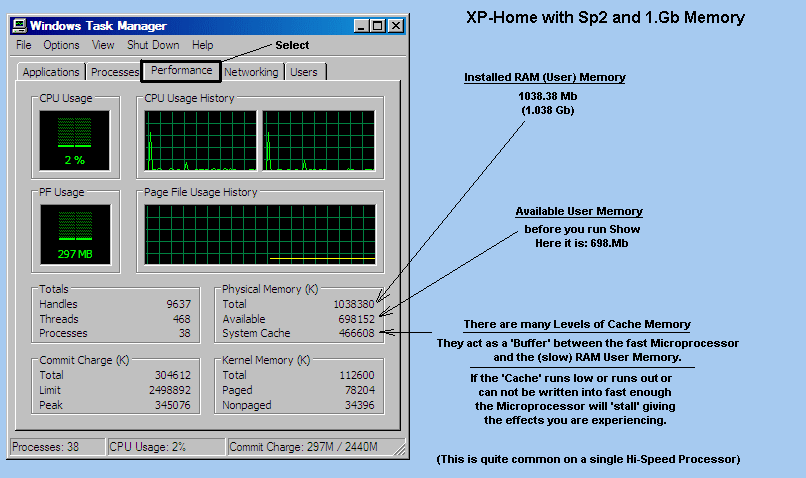Image resolution: width=806 pixels, height=478 pixels.
Task: Switch to the Users tab
Action: (x=304, y=72)
